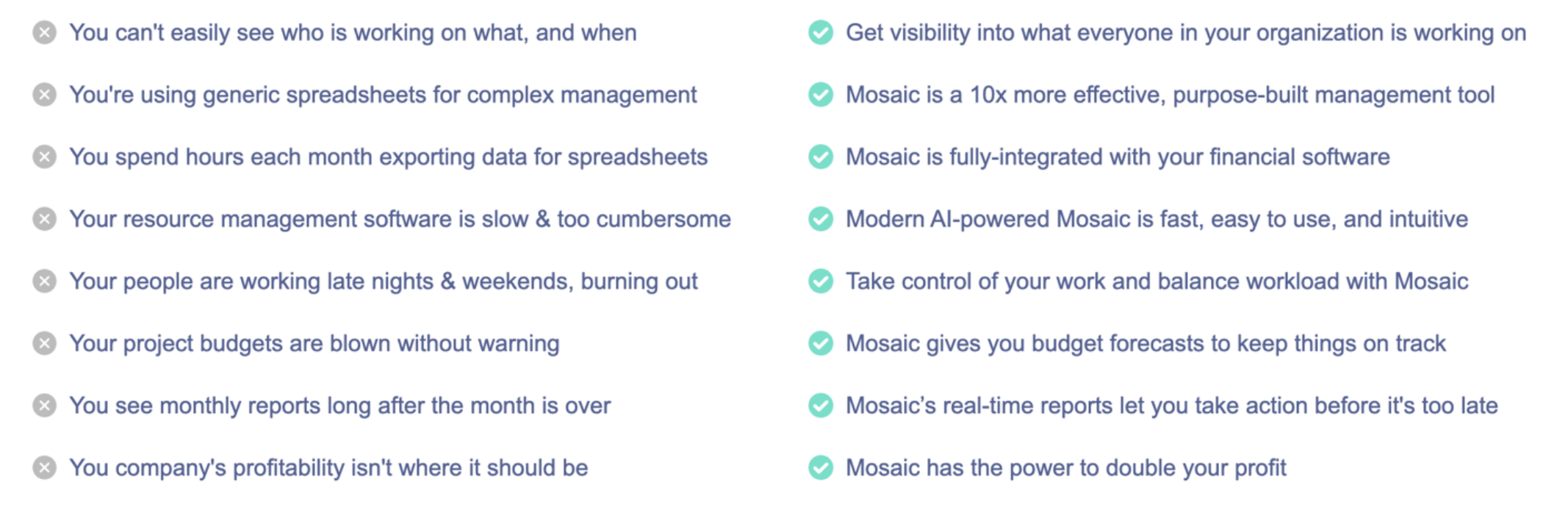Click the X icon beside burning out statement
Viewport: 1568px width, 510px height.
coord(45,281)
